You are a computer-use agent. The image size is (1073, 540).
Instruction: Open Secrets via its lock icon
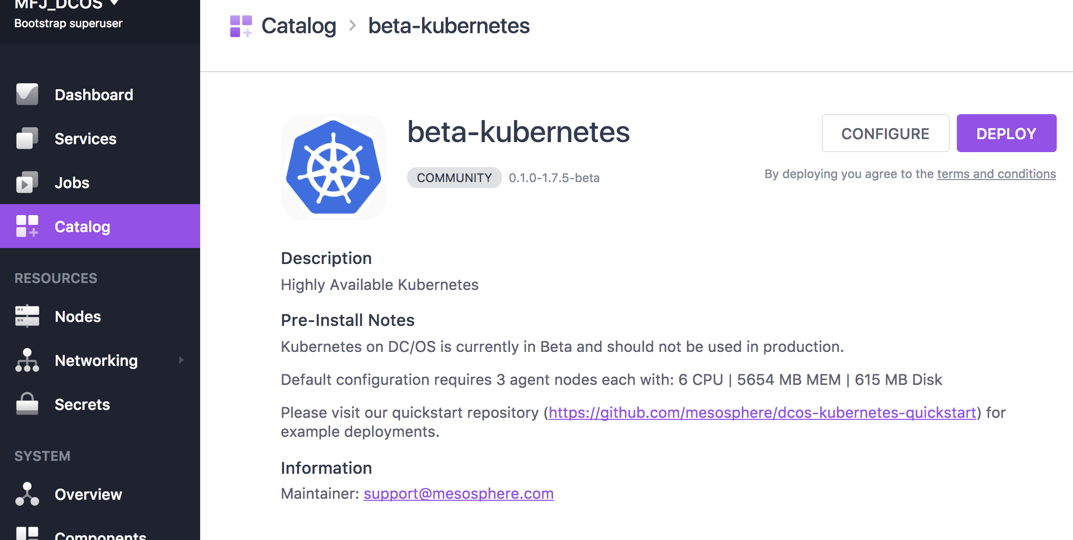click(x=27, y=405)
